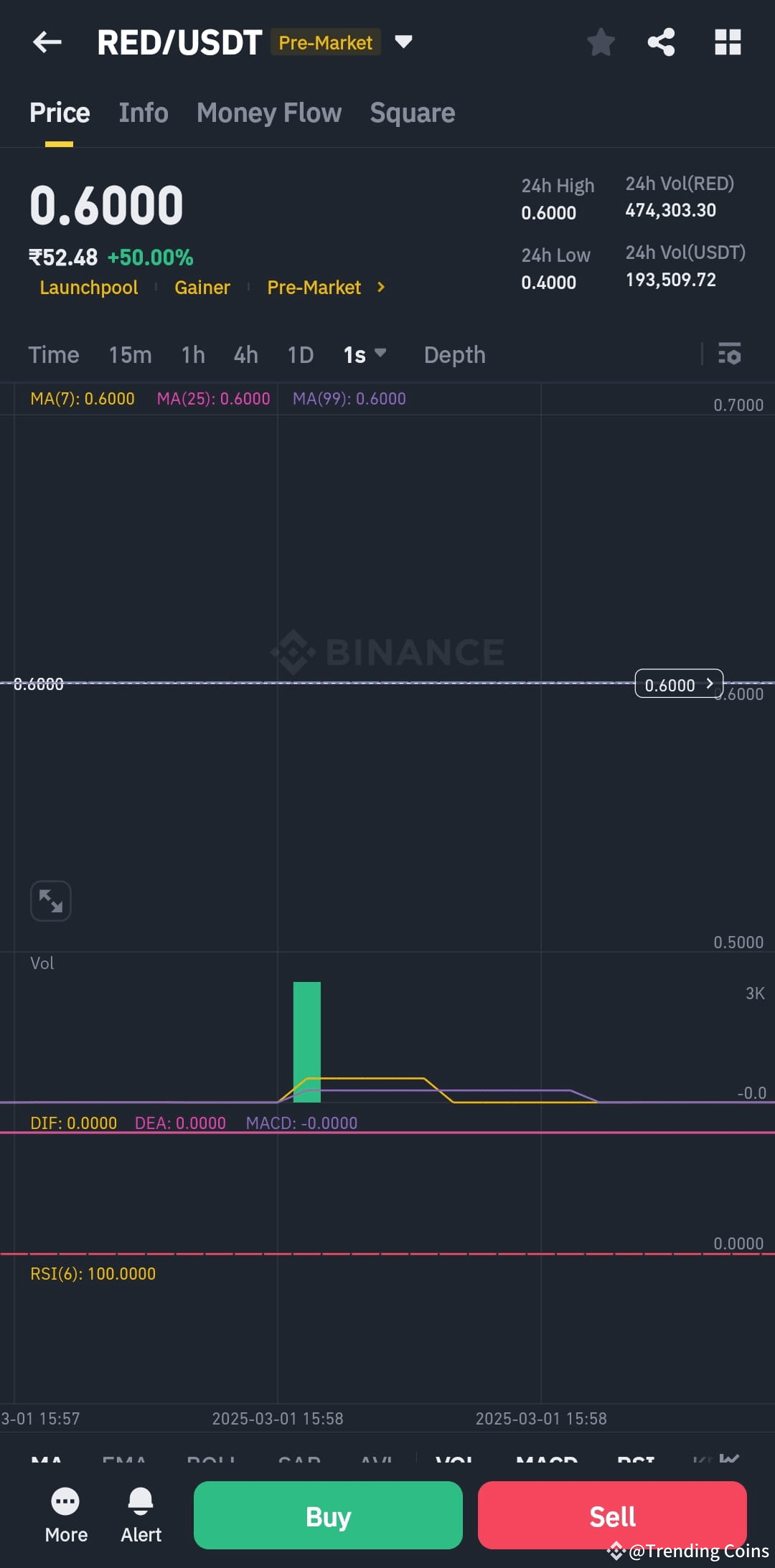Tap the red Sell button

(x=612, y=1515)
